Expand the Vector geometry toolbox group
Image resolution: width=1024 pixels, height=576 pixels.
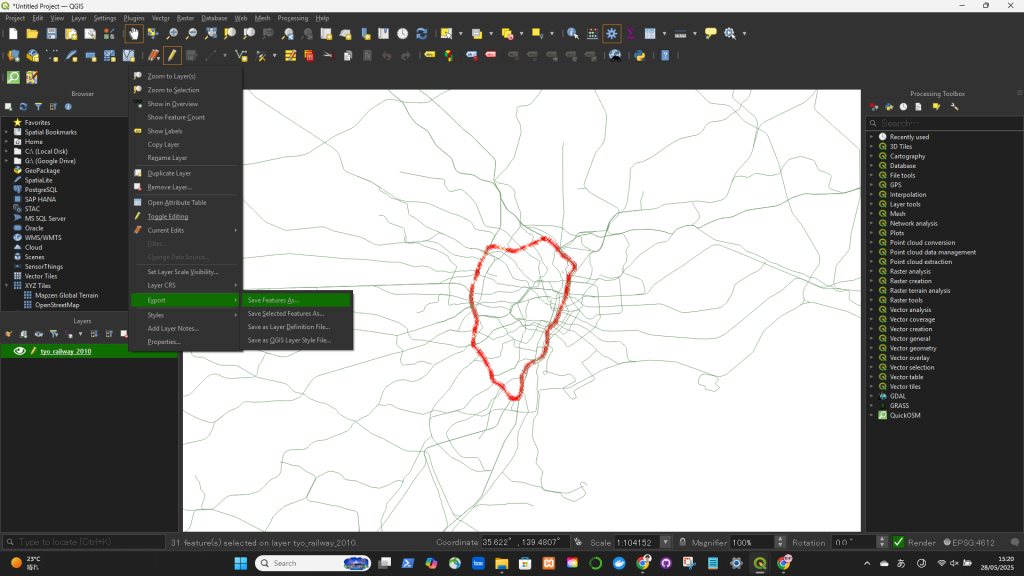871,348
